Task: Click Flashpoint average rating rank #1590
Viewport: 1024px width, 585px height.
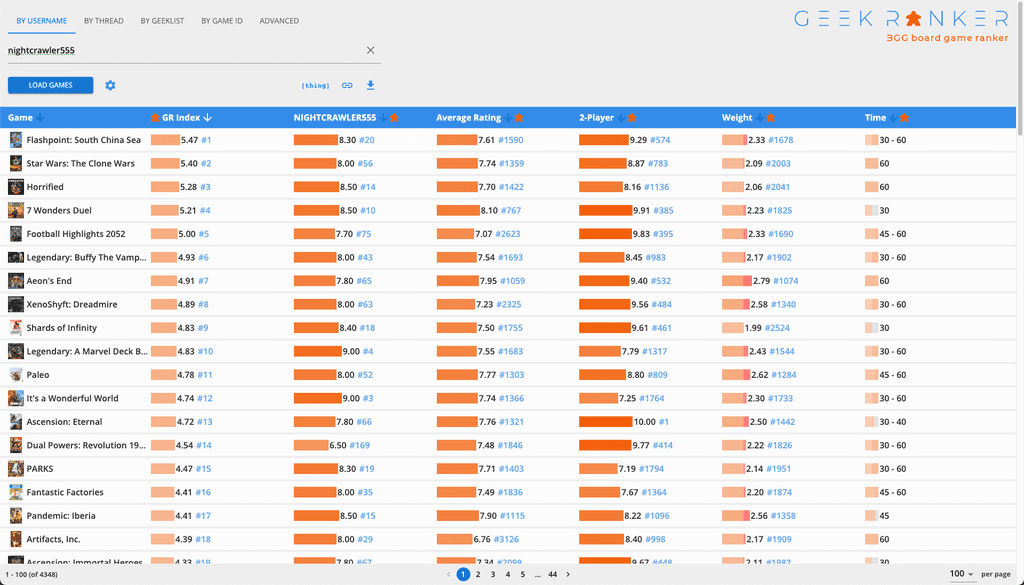Action: (511, 140)
